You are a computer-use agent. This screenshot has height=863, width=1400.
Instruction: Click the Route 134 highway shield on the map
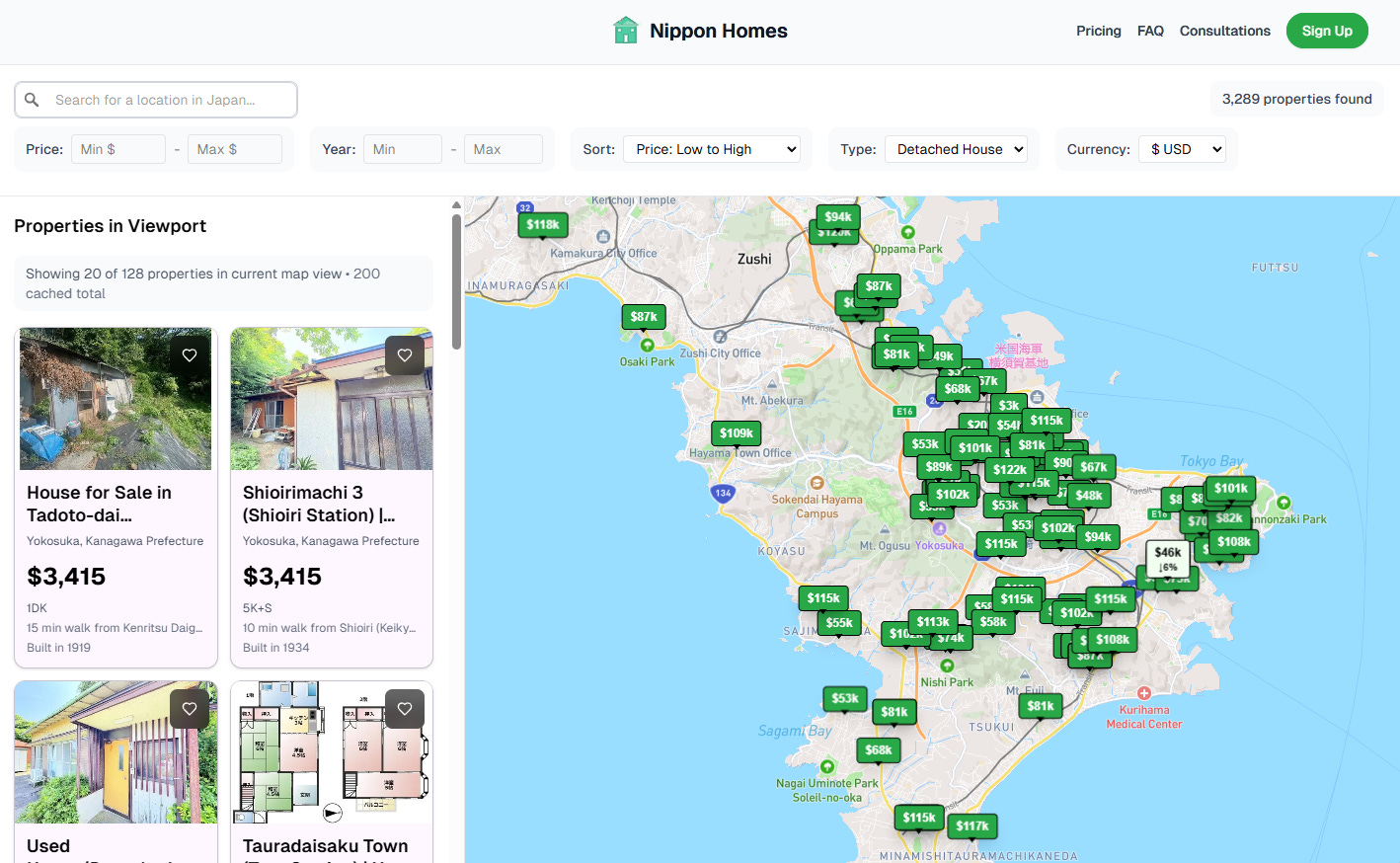click(724, 492)
